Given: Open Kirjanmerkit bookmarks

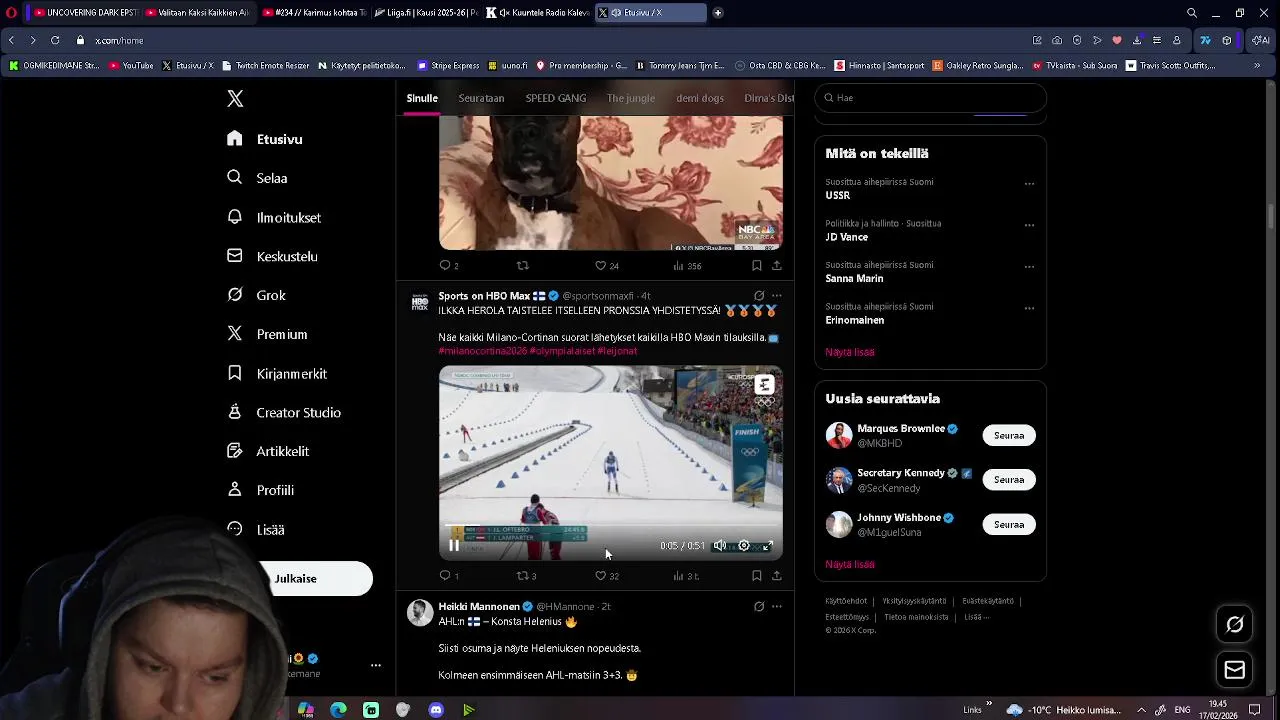Looking at the screenshot, I should pos(277,373).
